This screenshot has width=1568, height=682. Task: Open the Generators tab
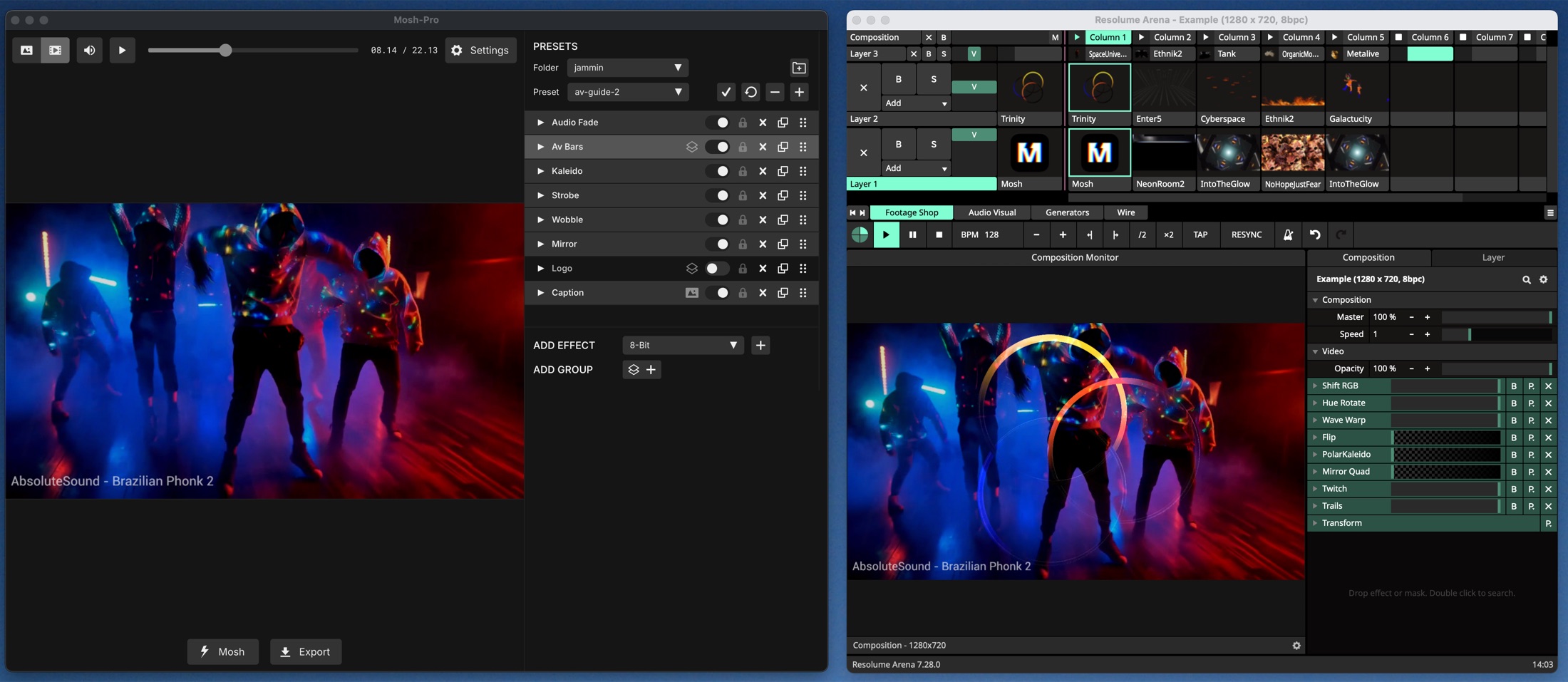tap(1067, 212)
